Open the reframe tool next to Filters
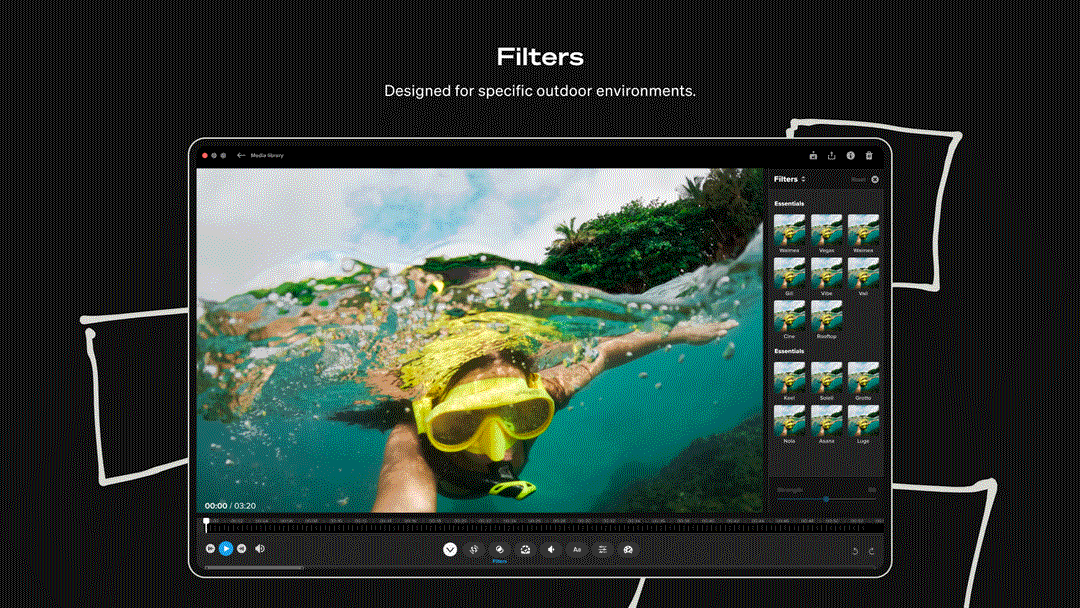Viewport: 1080px width, 608px height. [x=525, y=549]
